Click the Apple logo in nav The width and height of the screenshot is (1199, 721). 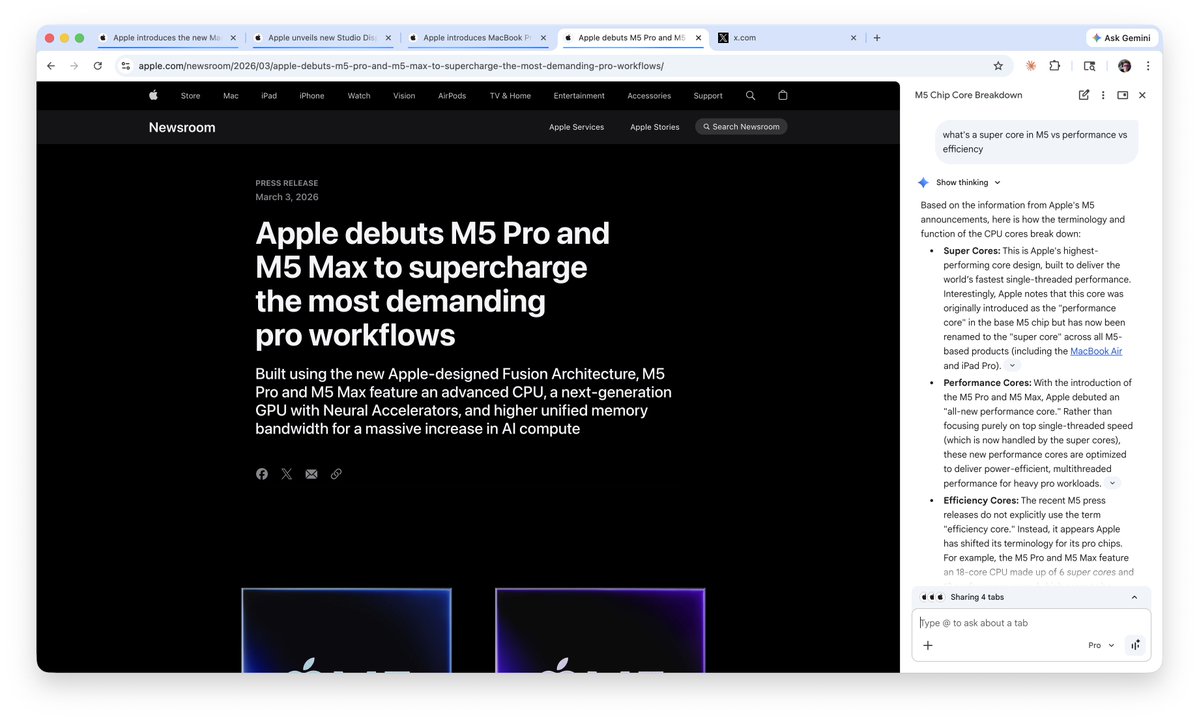click(x=153, y=96)
